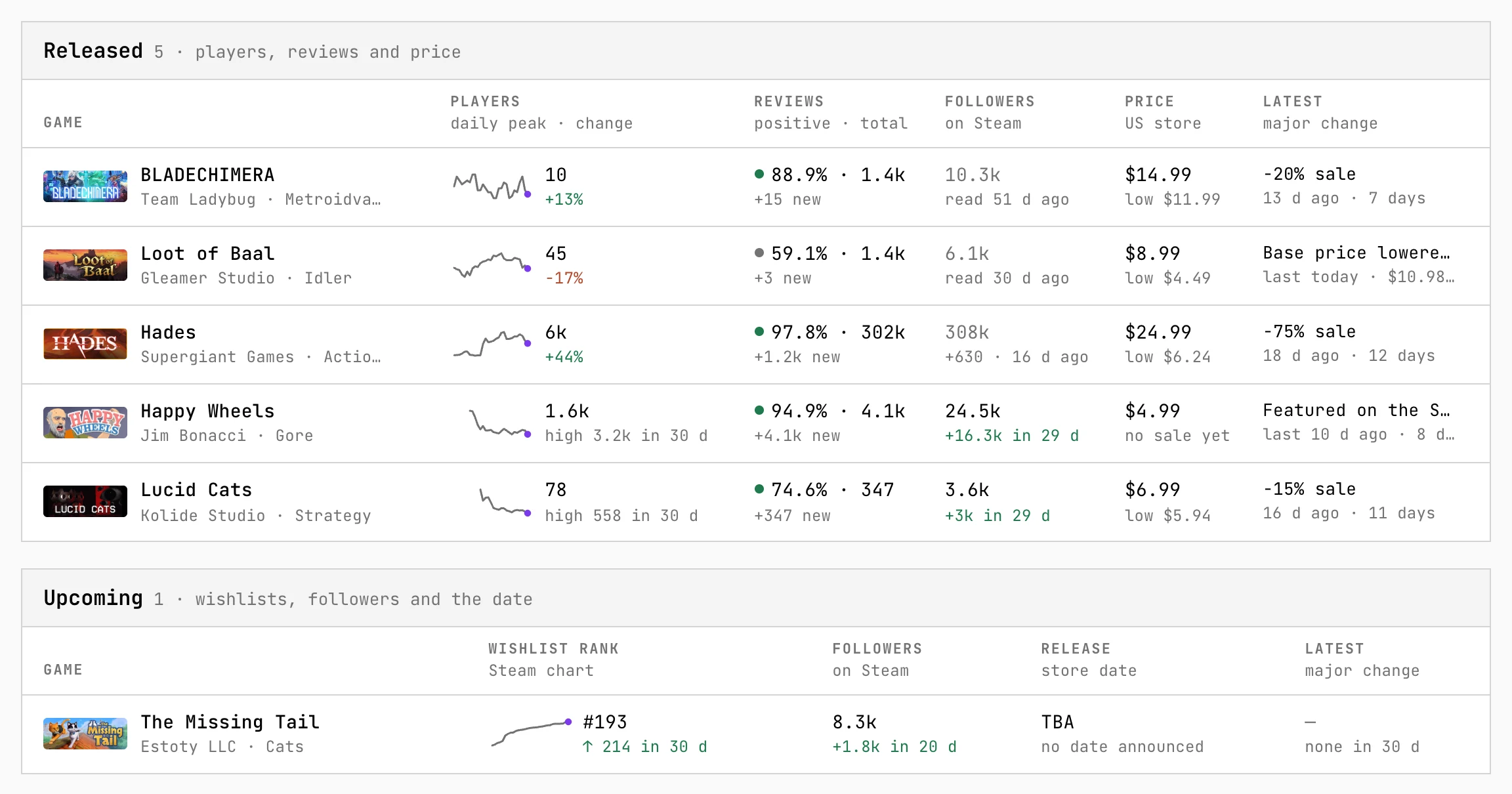
Task: Open the Happy Wheels title link
Action: pyautogui.click(x=207, y=411)
